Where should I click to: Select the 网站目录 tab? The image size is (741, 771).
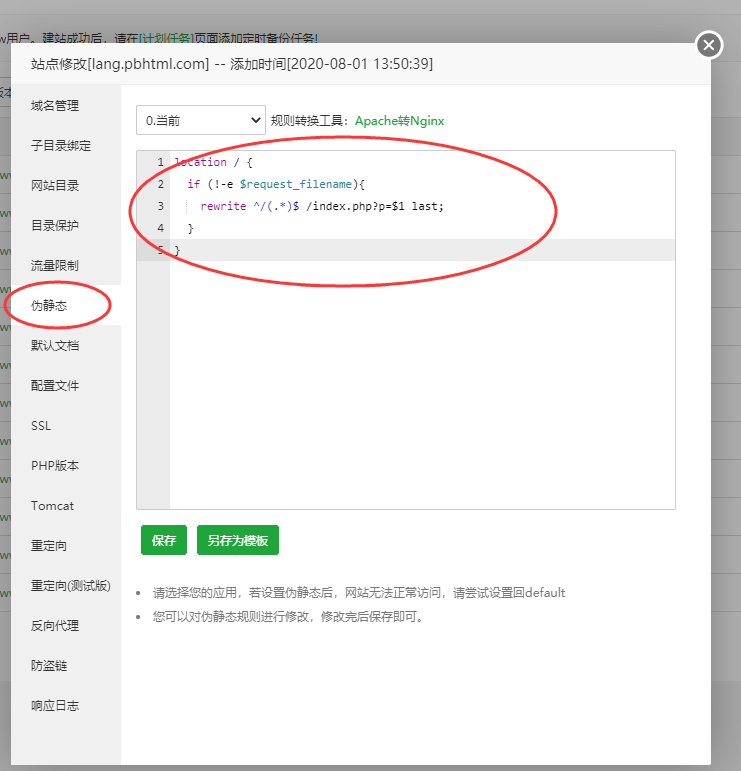pos(55,185)
